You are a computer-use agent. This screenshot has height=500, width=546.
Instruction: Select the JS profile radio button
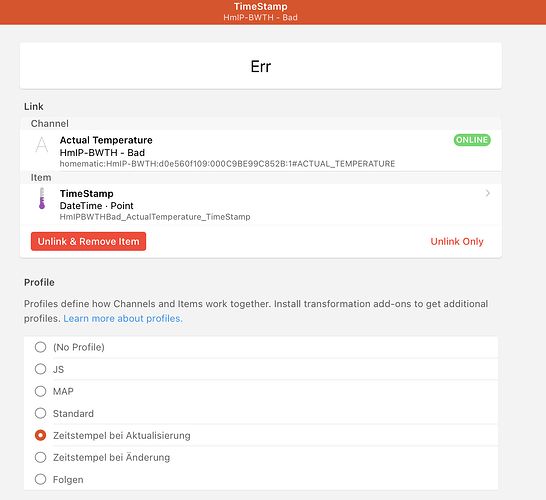click(x=40, y=369)
